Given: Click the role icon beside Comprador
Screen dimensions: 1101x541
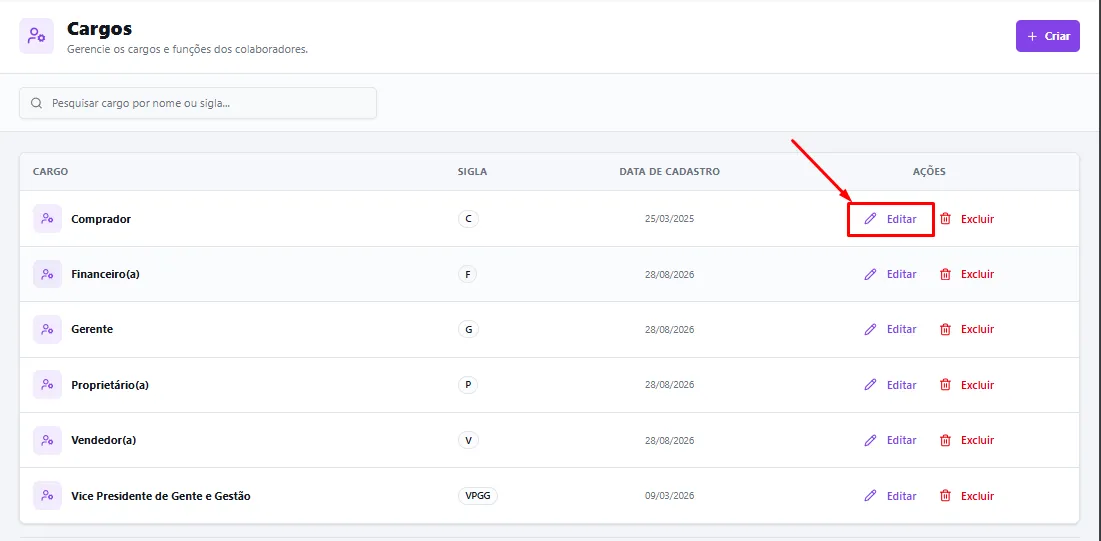Looking at the screenshot, I should [47, 219].
